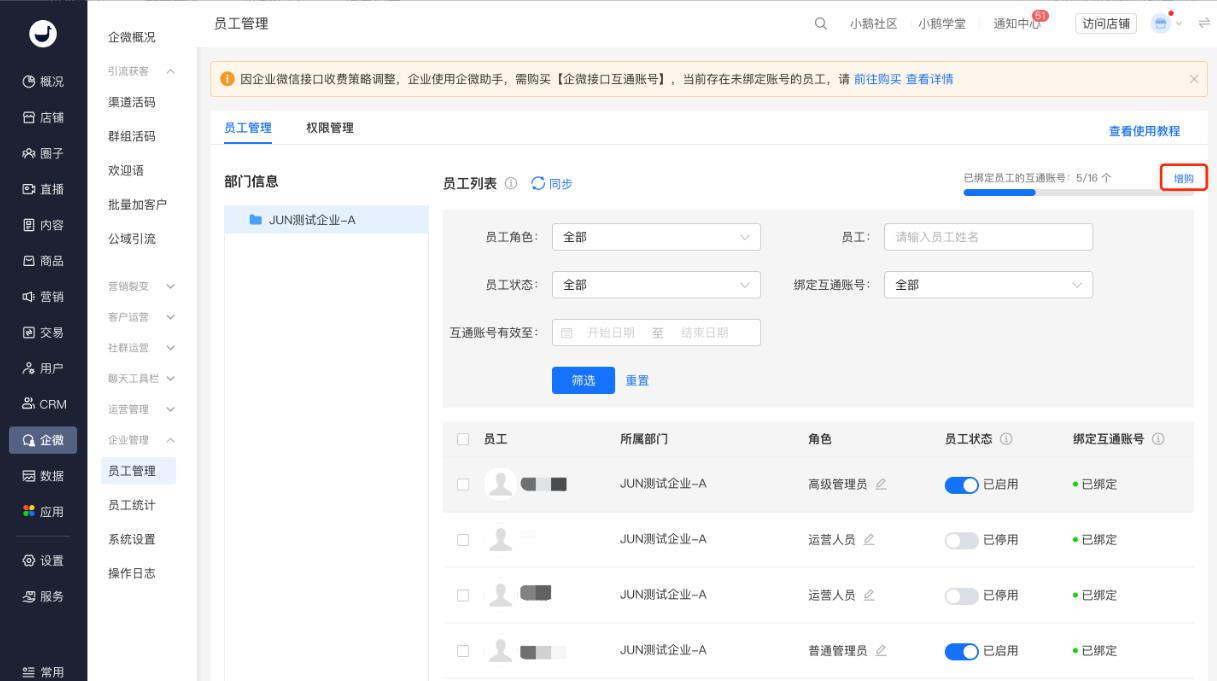
Task: Open 内容 in the left sidebar
Action: point(43,225)
